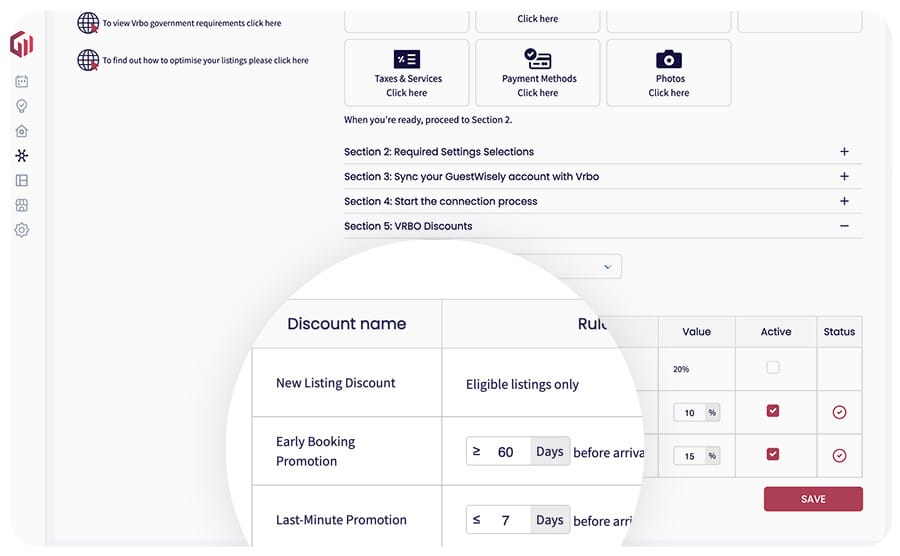Open the house icon in the sidebar
This screenshot has width=900, height=556.
22,131
